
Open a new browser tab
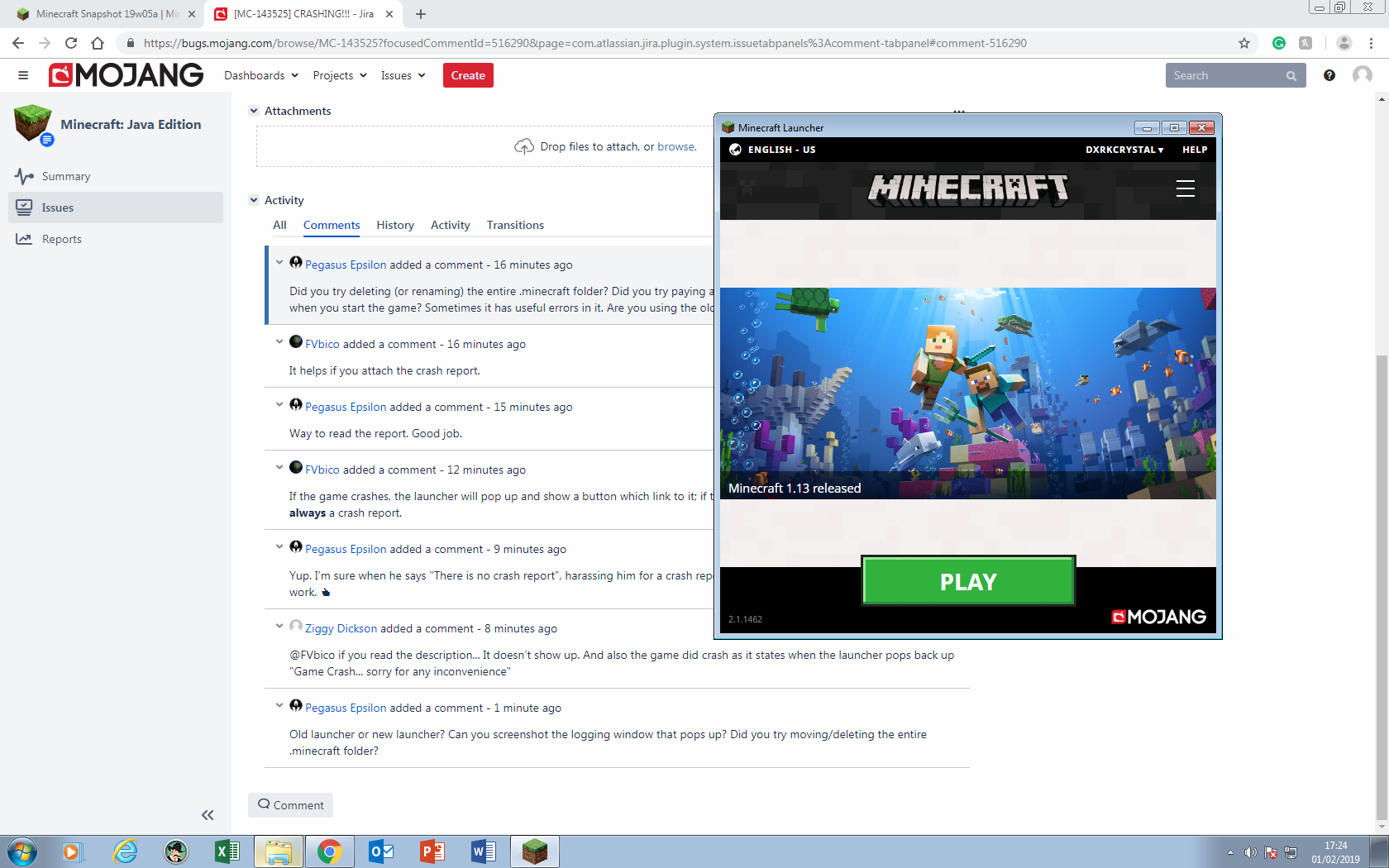coord(421,14)
